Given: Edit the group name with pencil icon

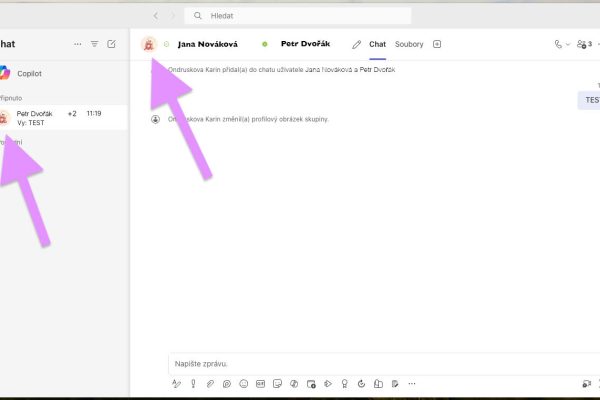Looking at the screenshot, I should pyautogui.click(x=357, y=45).
